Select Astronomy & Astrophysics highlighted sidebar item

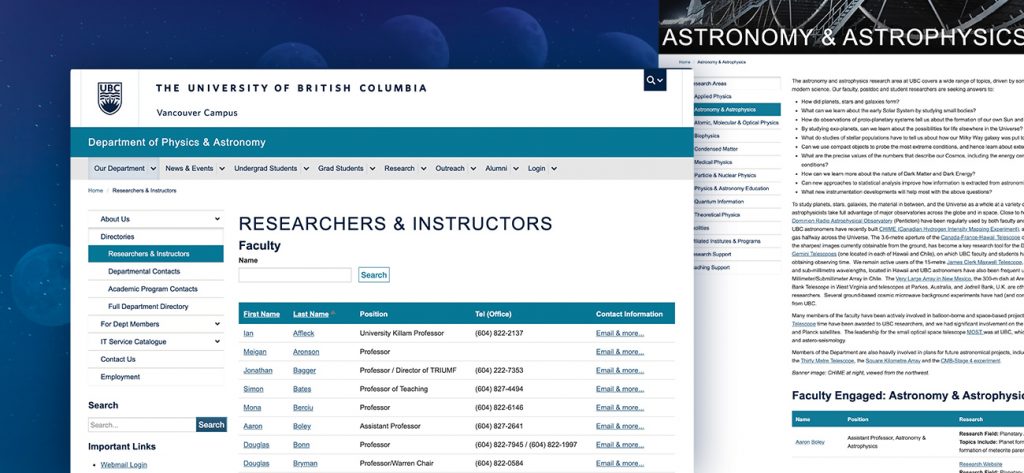click(x=736, y=110)
